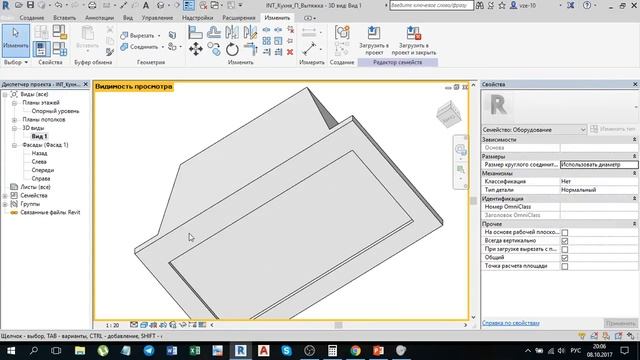Select 'Связанные файлы Revit' in browser
This screenshot has height=360, width=640.
pyautogui.click(x=51, y=213)
